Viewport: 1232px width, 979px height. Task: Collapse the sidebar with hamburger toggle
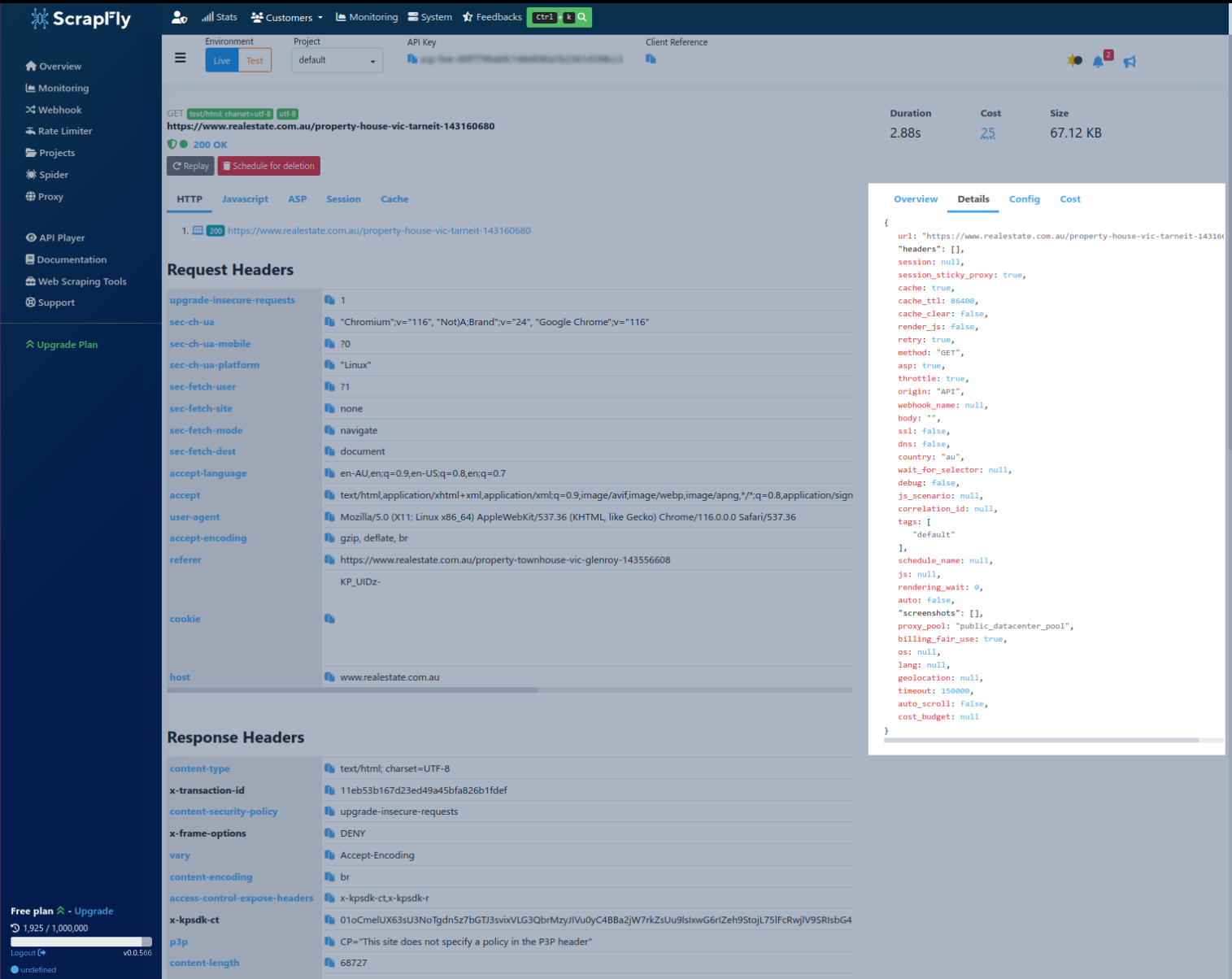(181, 57)
